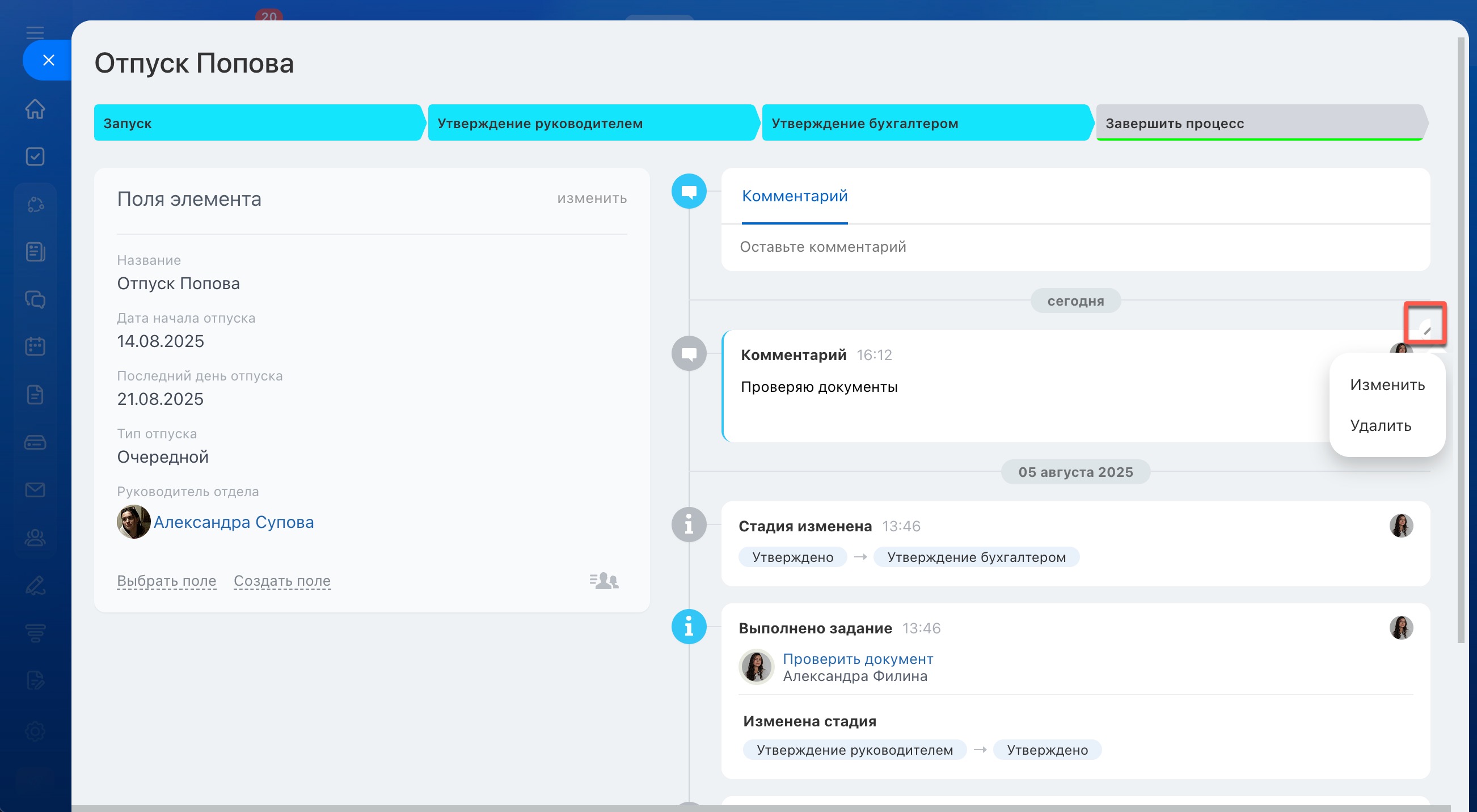Open the calendar icon in sidebar
Image resolution: width=1477 pixels, height=812 pixels.
[35, 346]
